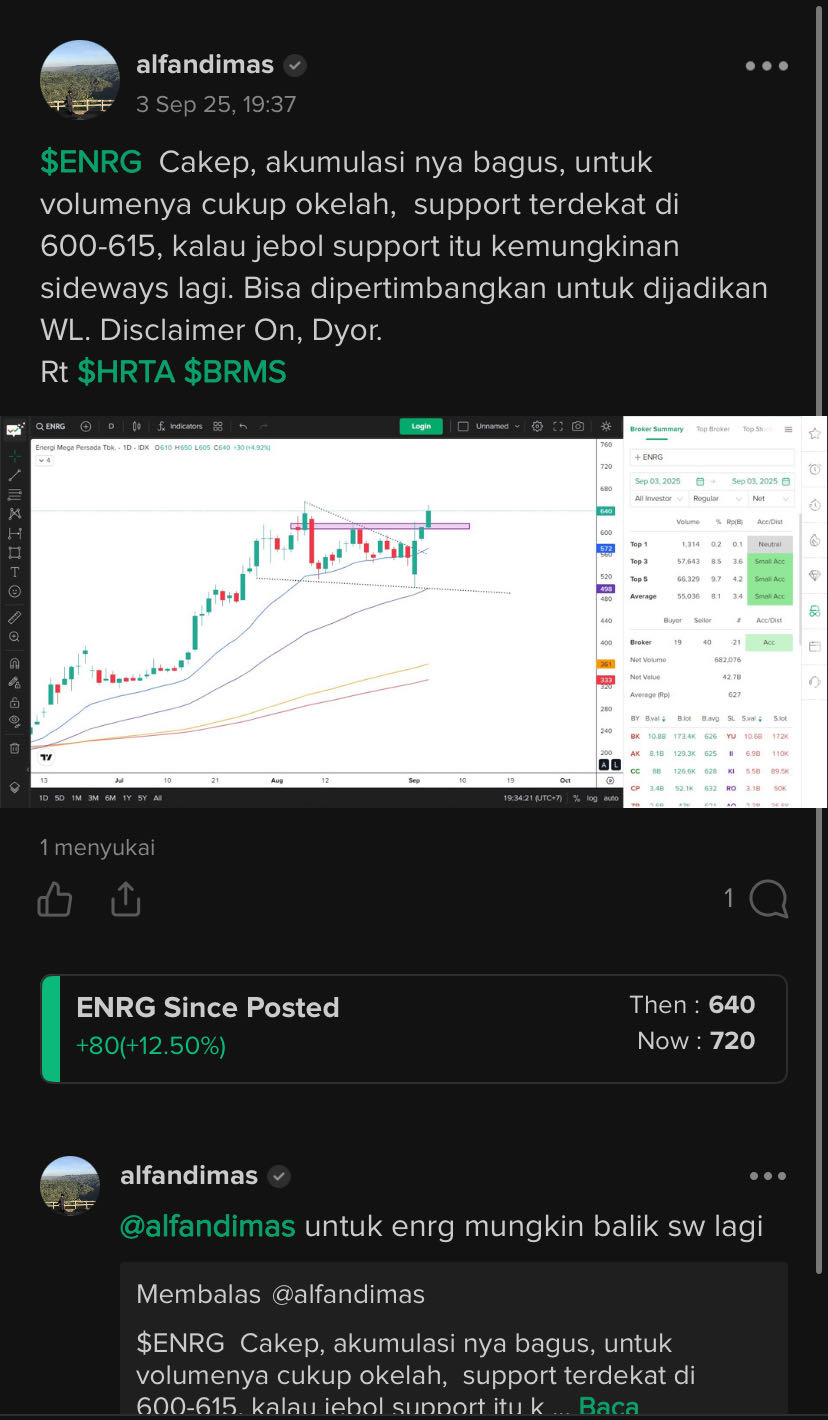Open the quoted 'Membalas @alfandimas' box
This screenshot has width=828, height=1420.
click(454, 1339)
